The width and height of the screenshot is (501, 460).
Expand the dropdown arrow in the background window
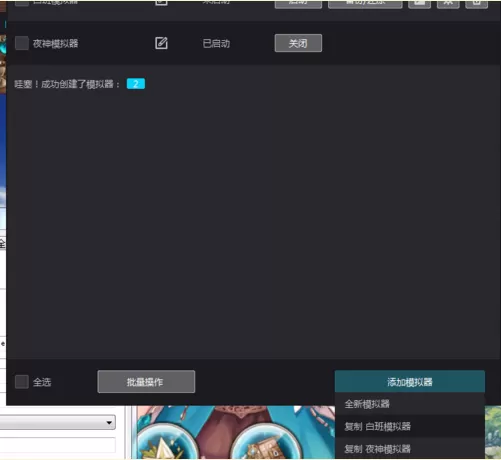click(x=109, y=422)
